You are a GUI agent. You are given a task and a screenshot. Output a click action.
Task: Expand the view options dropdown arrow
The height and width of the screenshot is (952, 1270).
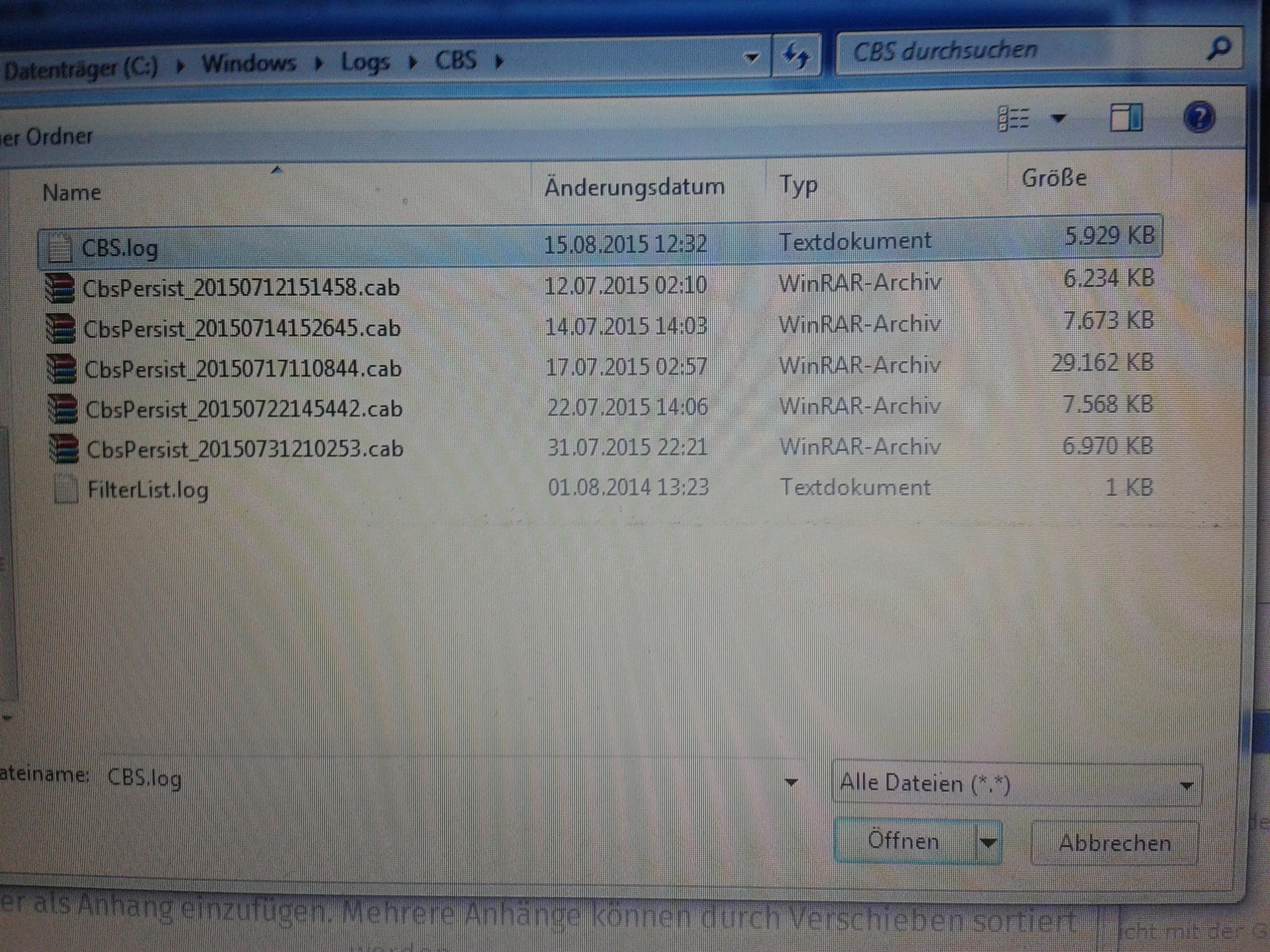(1058, 118)
